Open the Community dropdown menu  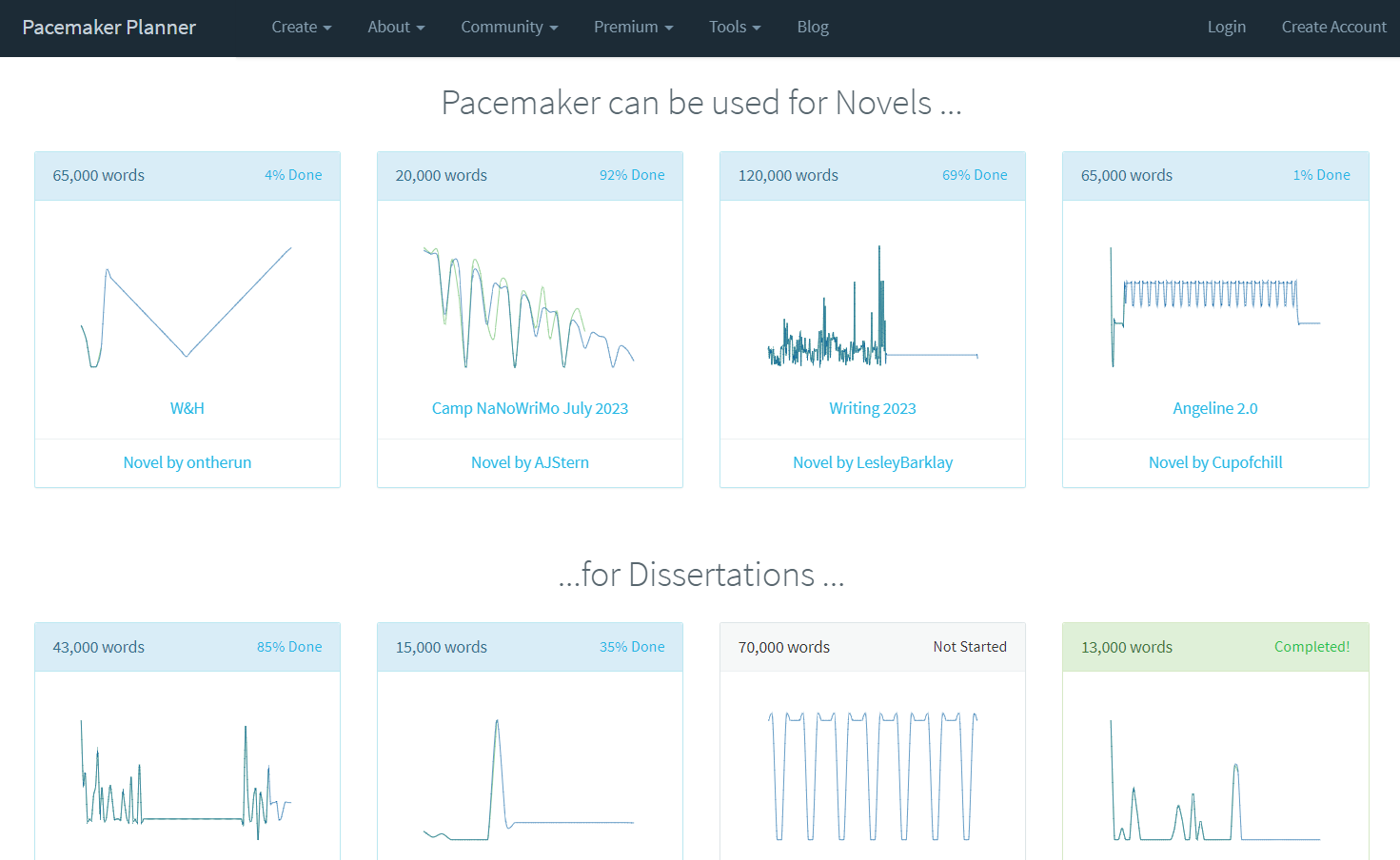click(509, 28)
